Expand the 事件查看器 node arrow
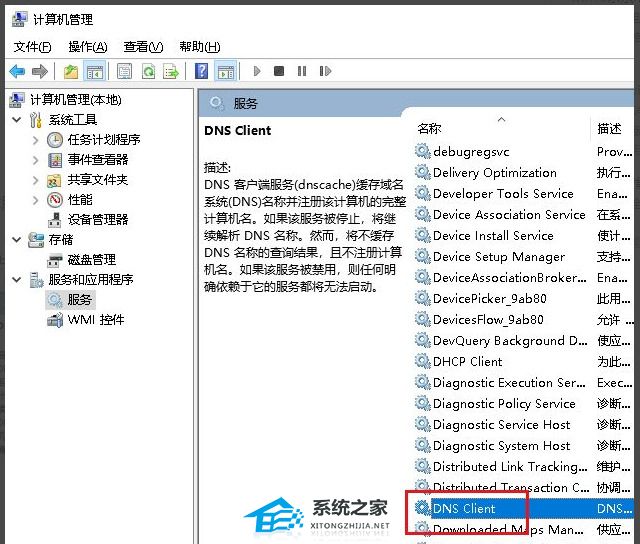This screenshot has height=544, width=640. coord(36,160)
